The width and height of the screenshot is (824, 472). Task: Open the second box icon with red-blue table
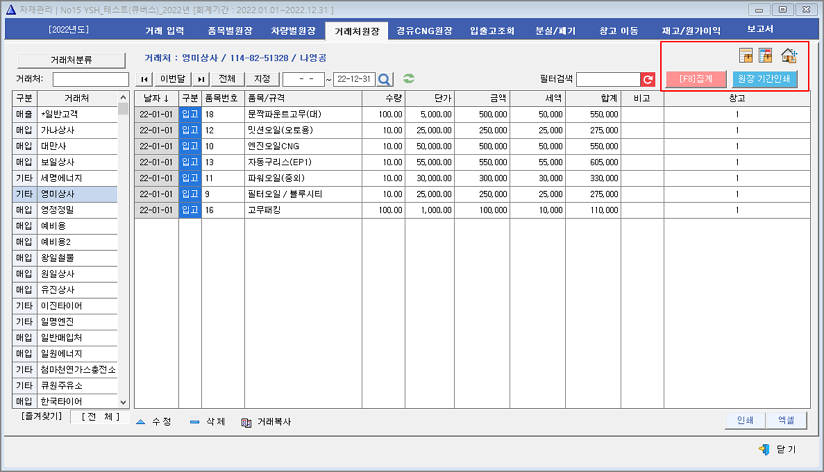tap(765, 55)
